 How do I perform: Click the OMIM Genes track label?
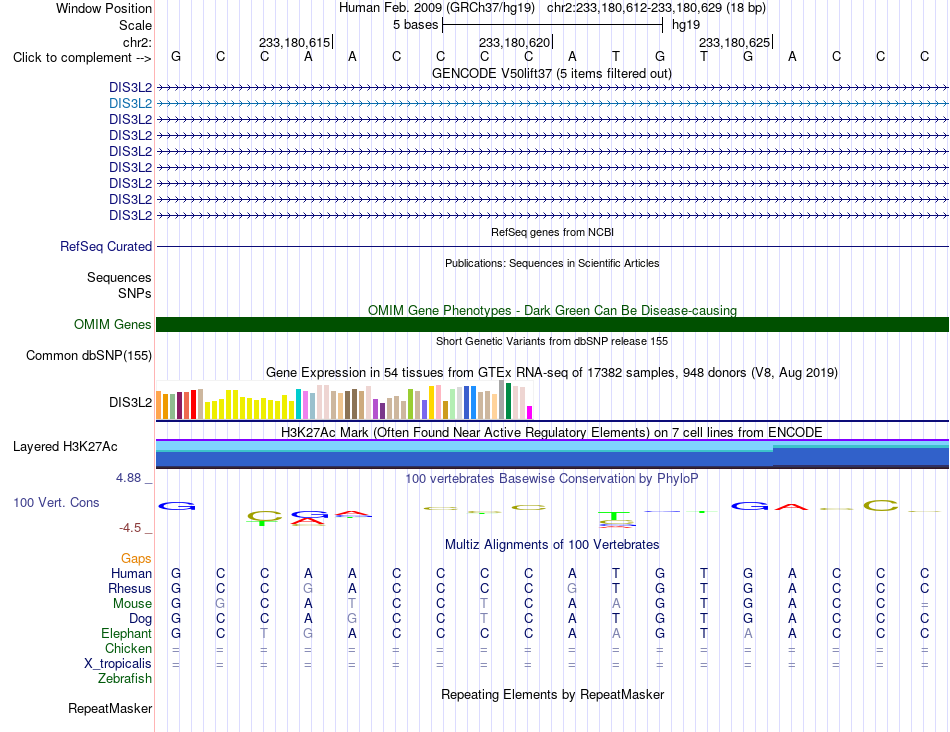(112, 324)
